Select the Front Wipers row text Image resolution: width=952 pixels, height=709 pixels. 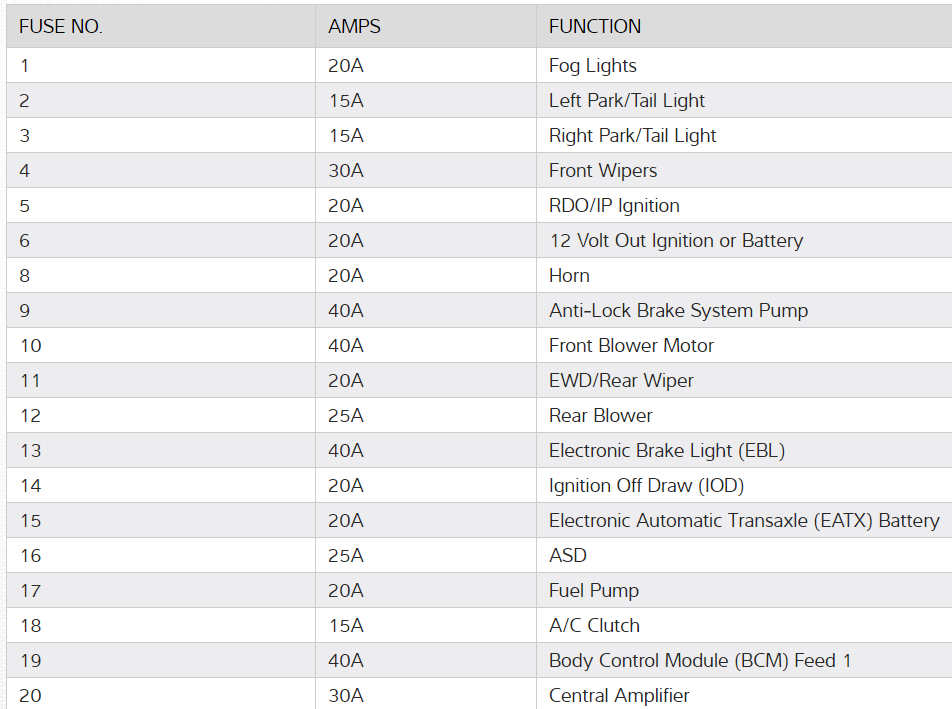click(602, 171)
